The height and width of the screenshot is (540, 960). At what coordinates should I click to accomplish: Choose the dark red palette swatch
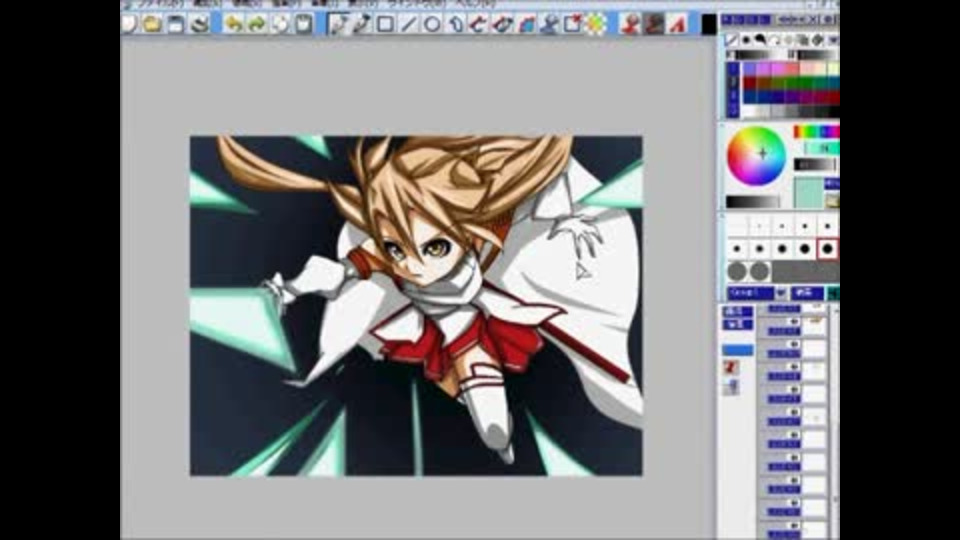pyautogui.click(x=750, y=83)
